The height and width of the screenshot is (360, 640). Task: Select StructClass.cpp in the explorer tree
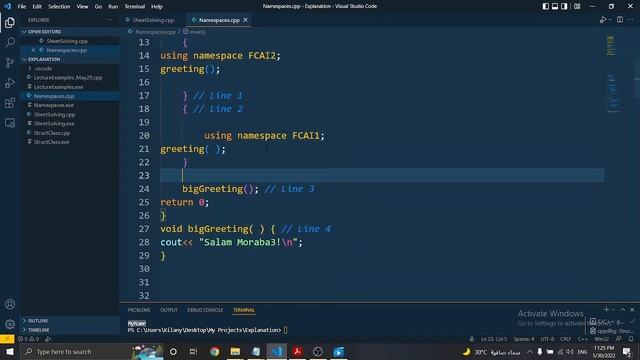[x=52, y=133]
